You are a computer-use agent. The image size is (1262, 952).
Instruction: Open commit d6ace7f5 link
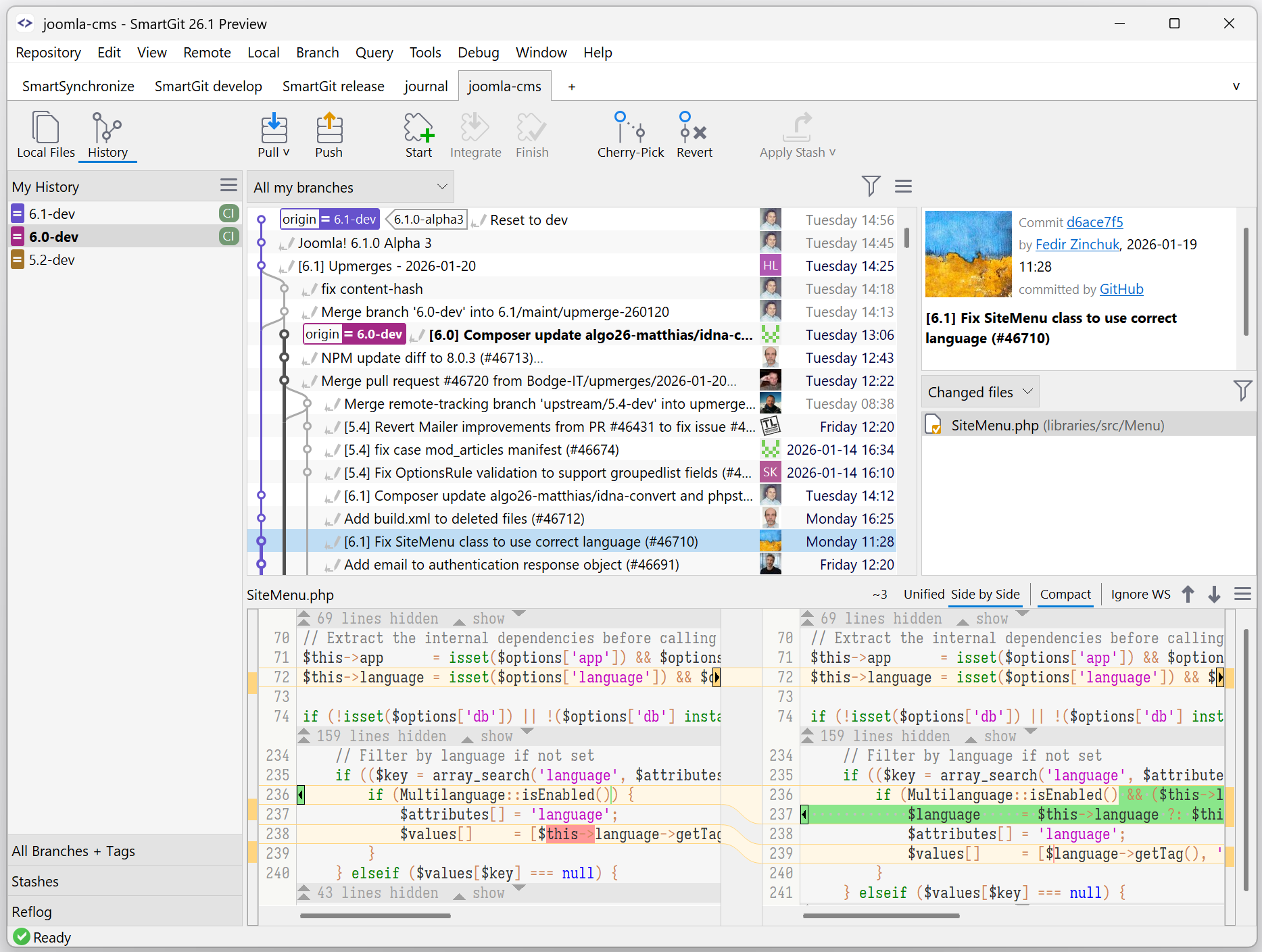pyautogui.click(x=1094, y=222)
